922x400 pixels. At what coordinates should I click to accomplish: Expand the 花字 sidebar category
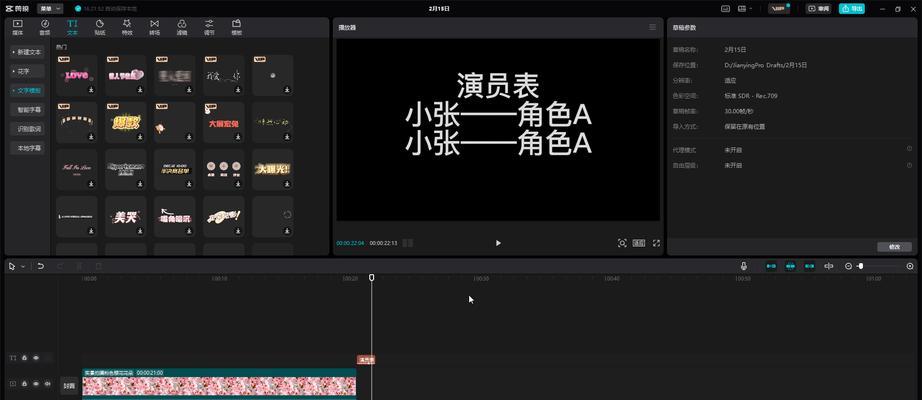(x=27, y=71)
